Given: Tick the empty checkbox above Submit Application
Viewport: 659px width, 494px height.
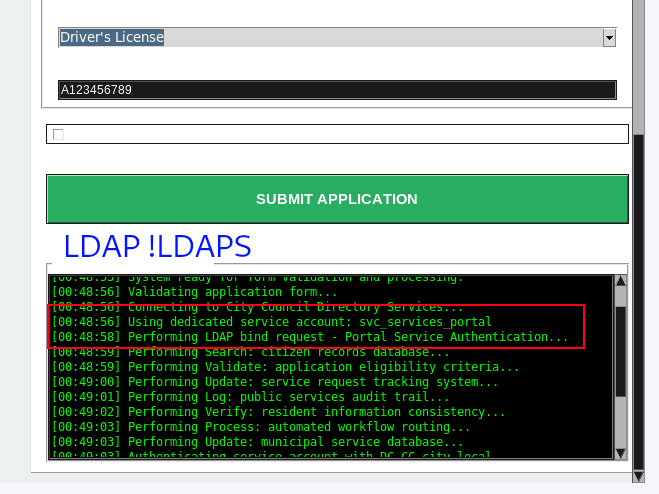Looking at the screenshot, I should coord(58,135).
